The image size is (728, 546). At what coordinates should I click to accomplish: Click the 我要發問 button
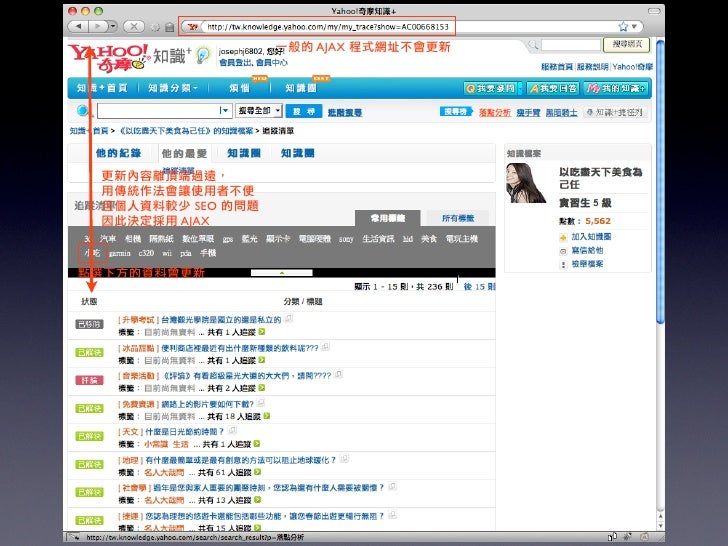[x=493, y=88]
